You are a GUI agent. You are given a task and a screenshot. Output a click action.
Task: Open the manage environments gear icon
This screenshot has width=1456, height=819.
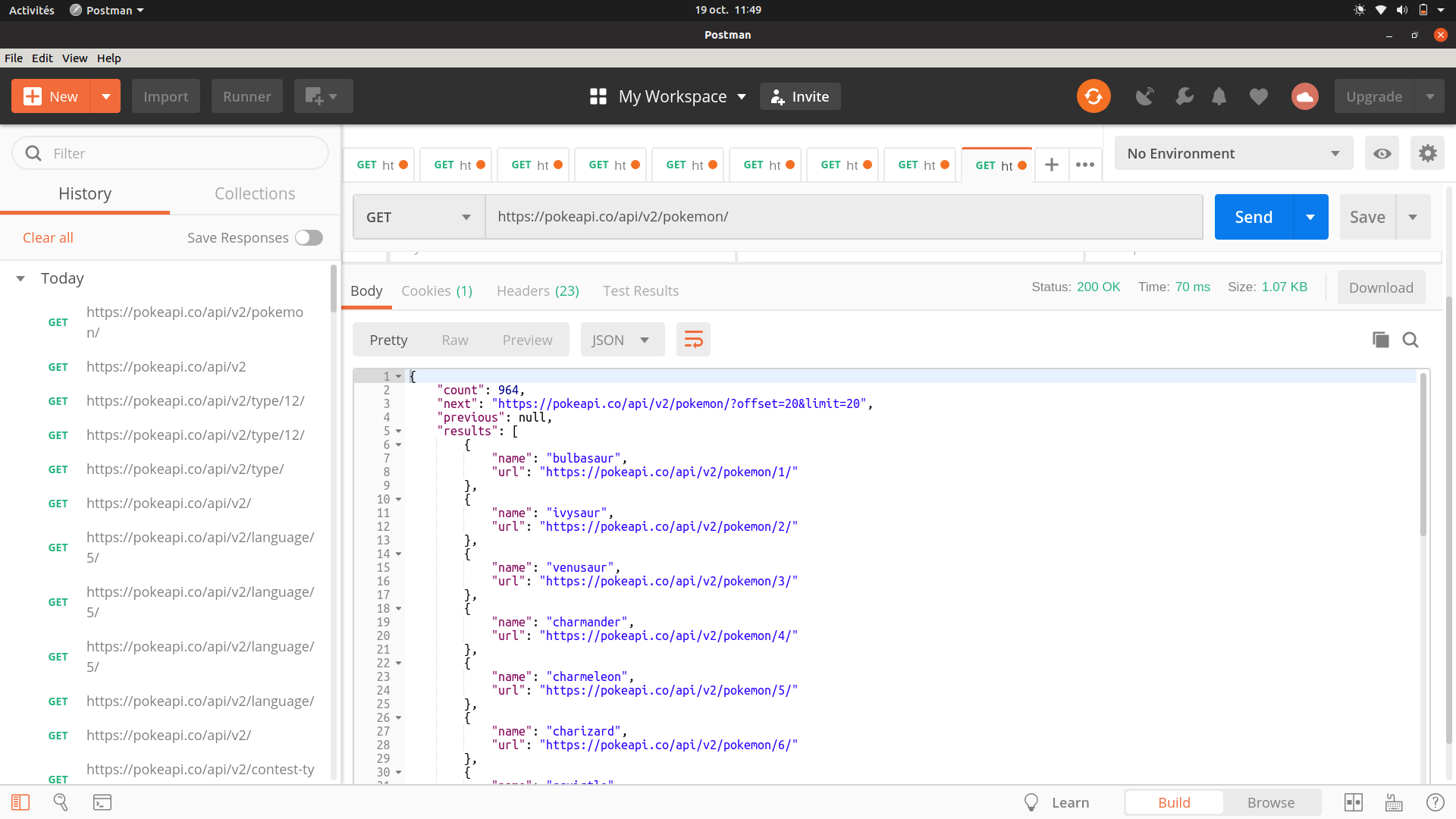1427,153
